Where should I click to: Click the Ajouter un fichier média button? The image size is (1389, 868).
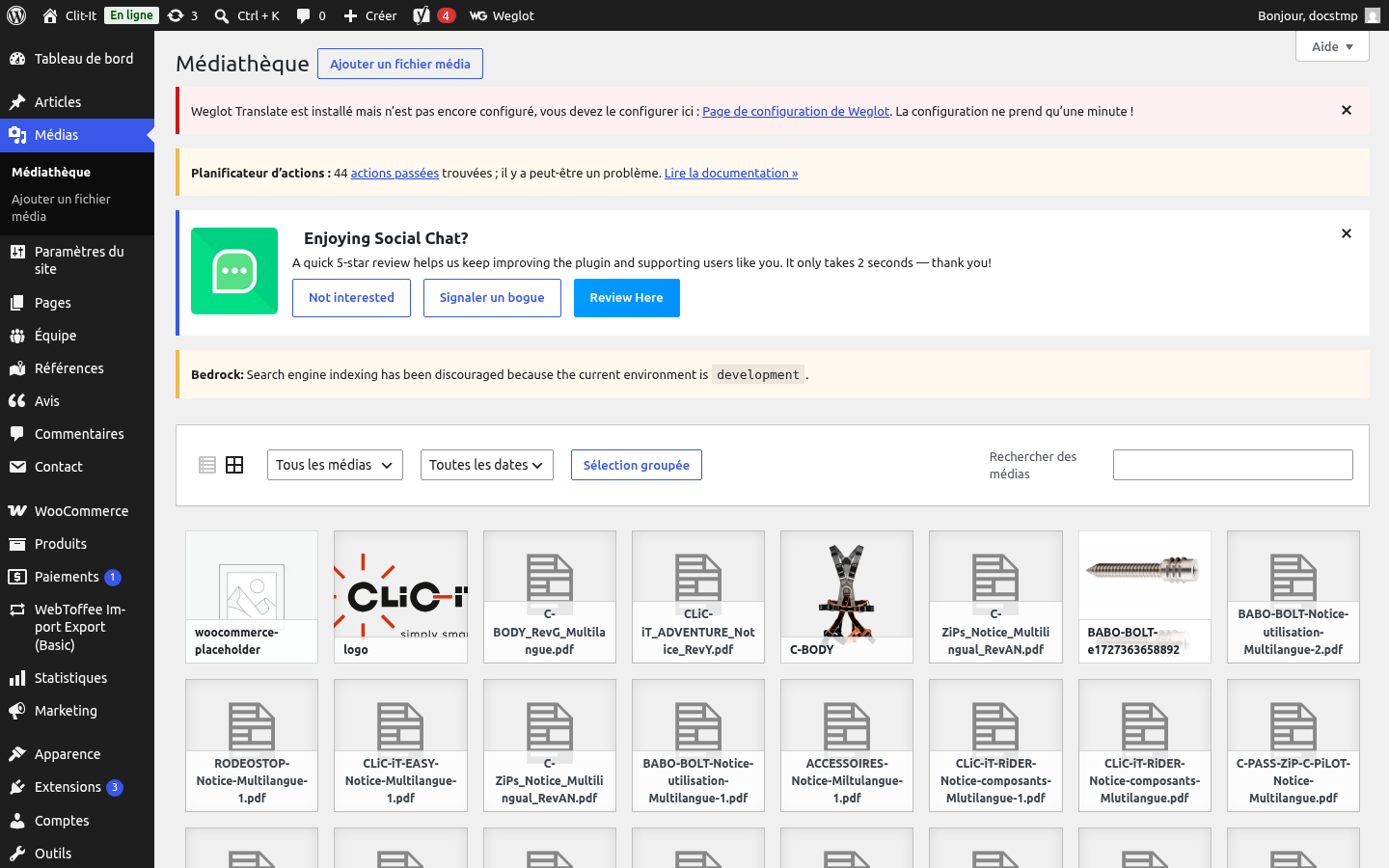tap(400, 64)
